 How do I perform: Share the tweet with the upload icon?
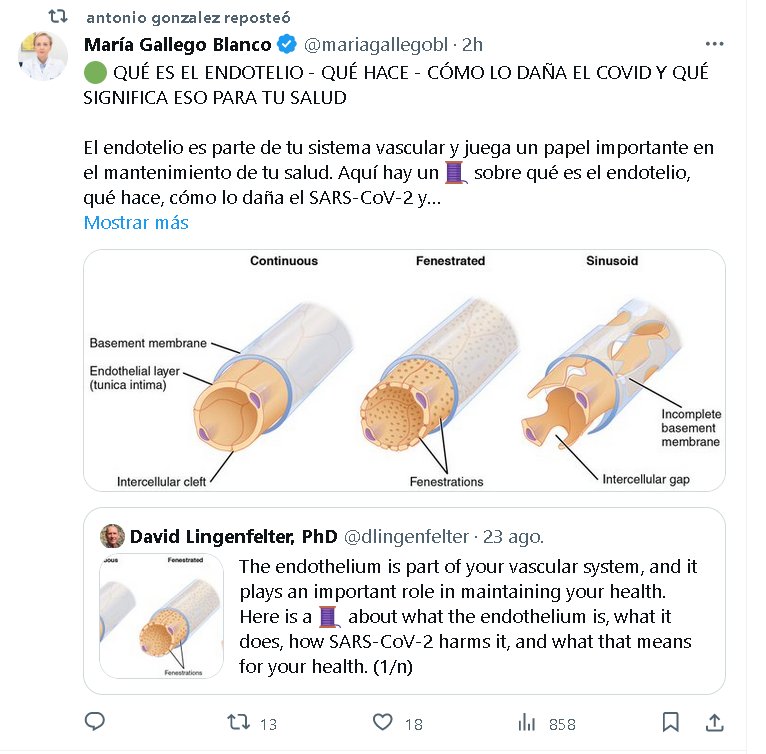715,722
